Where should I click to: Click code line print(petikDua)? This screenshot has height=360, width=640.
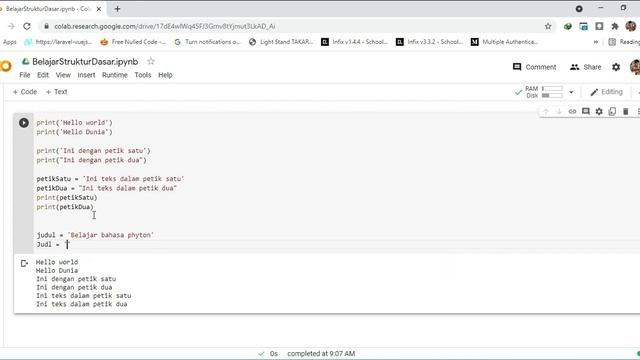(65, 207)
